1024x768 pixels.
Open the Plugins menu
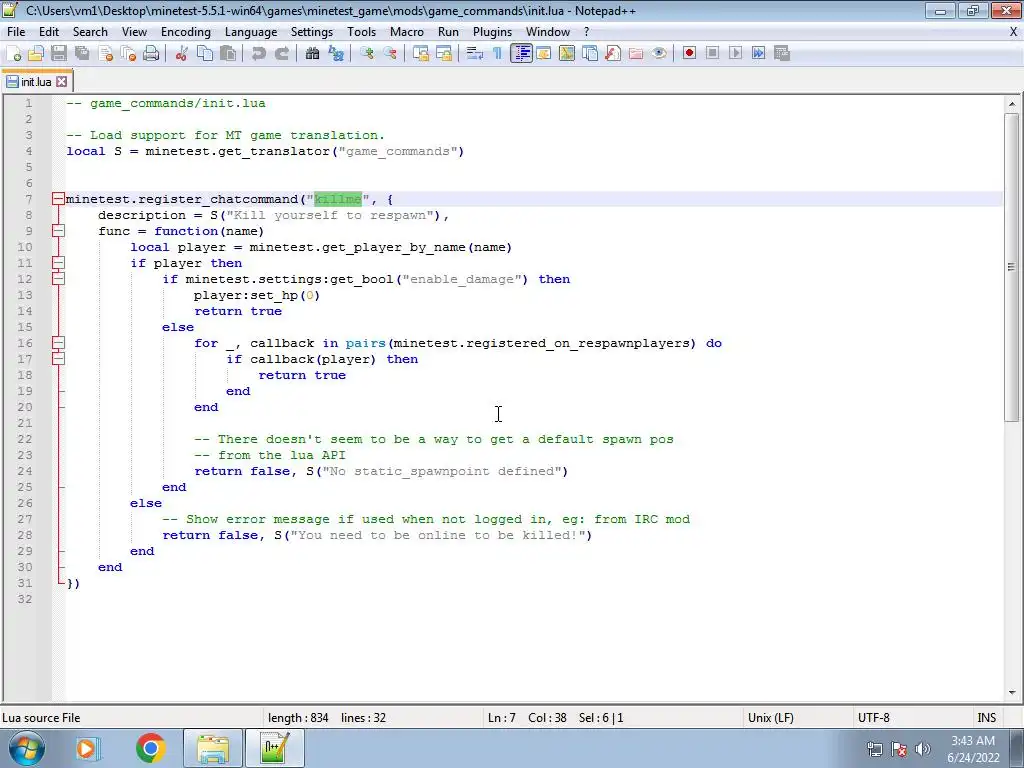[x=492, y=31]
